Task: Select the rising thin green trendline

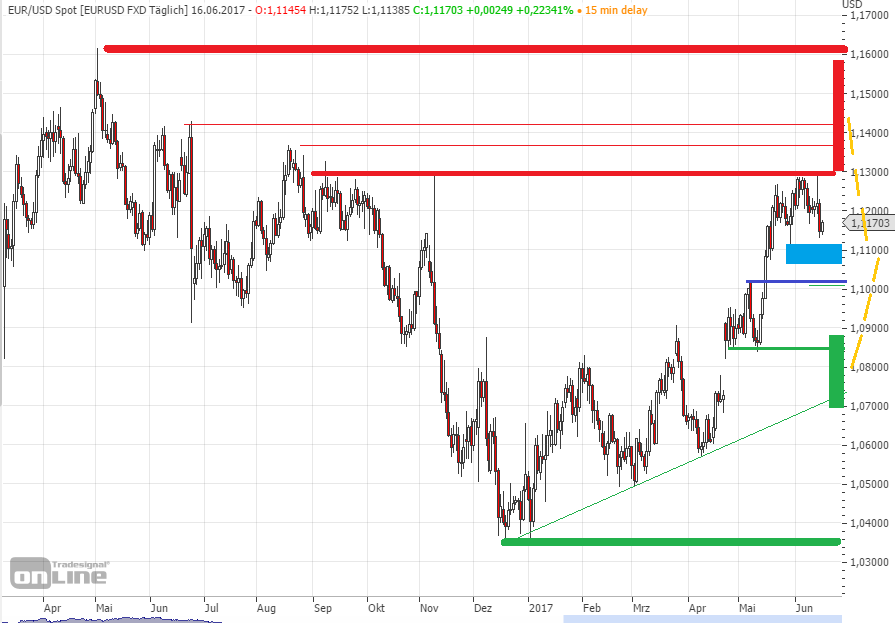Action: pos(674,469)
